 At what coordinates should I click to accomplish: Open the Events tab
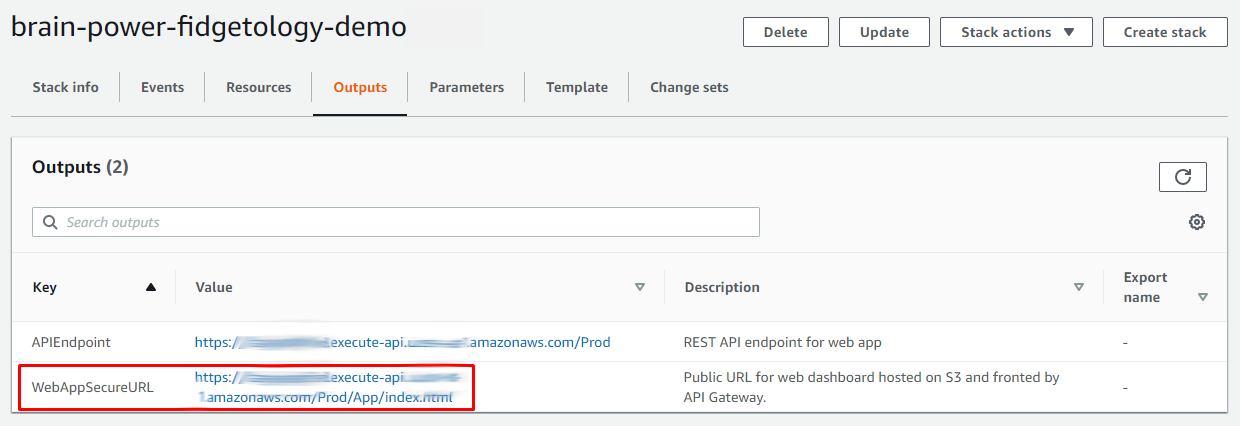click(162, 87)
